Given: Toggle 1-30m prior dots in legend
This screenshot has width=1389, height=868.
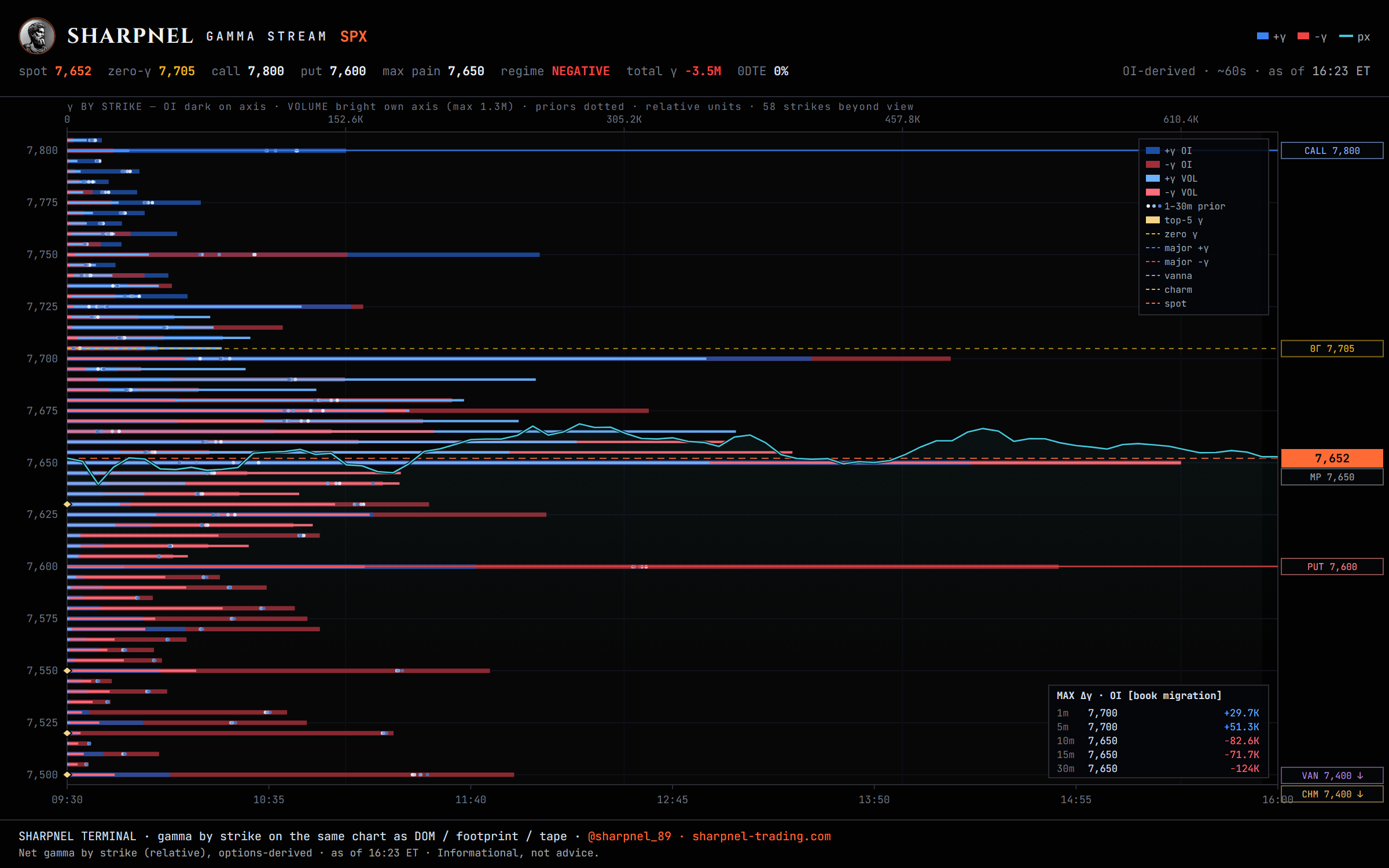Looking at the screenshot, I should coord(1185,206).
